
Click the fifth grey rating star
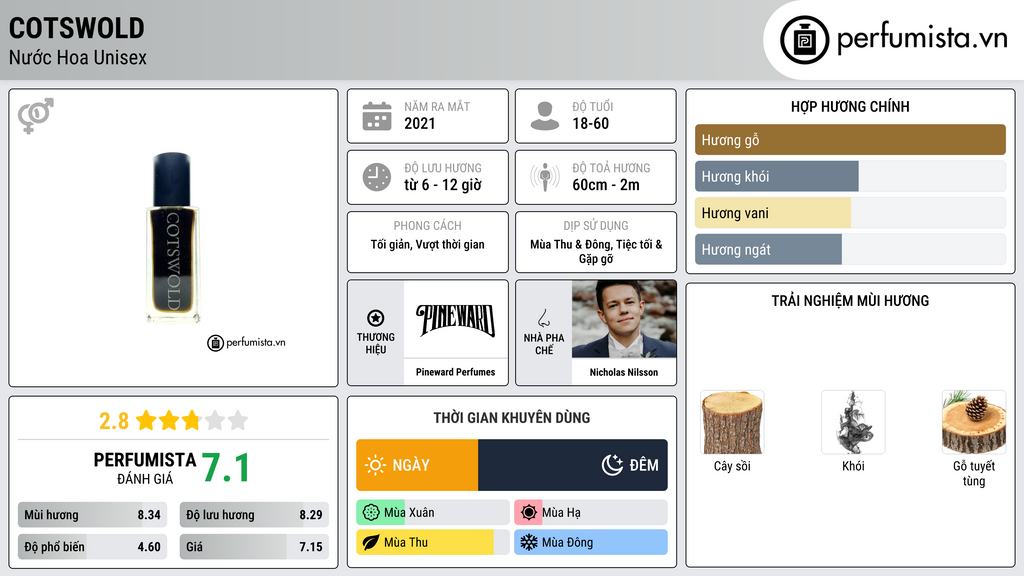tap(238, 420)
